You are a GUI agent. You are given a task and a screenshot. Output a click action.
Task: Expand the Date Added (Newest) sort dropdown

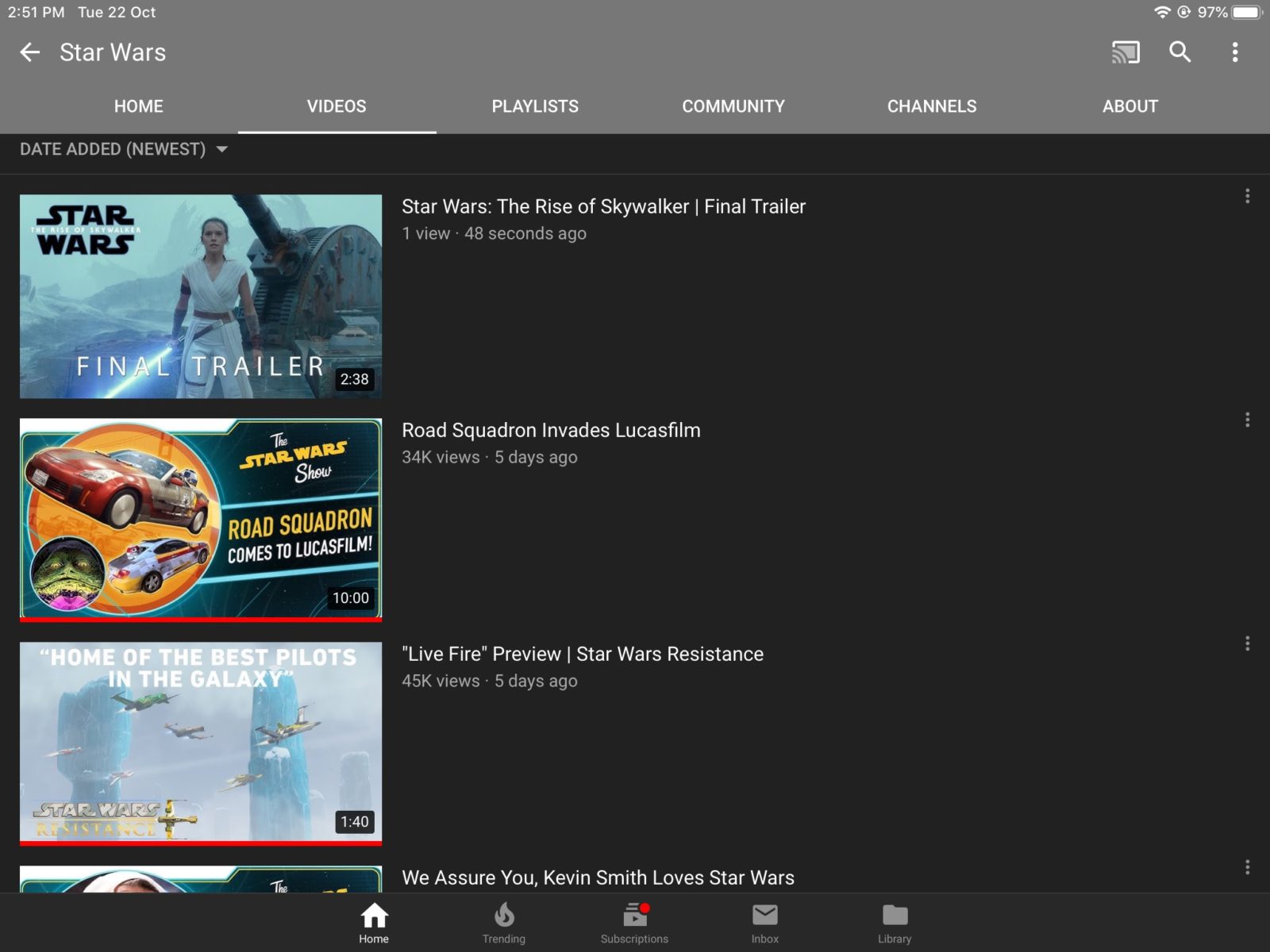pyautogui.click(x=124, y=149)
